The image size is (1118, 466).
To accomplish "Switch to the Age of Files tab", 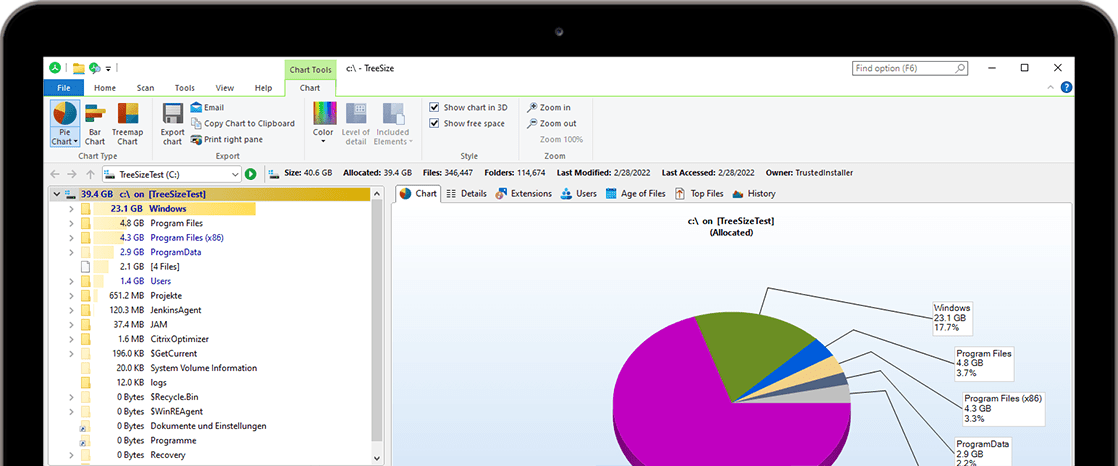I will pyautogui.click(x=635, y=193).
